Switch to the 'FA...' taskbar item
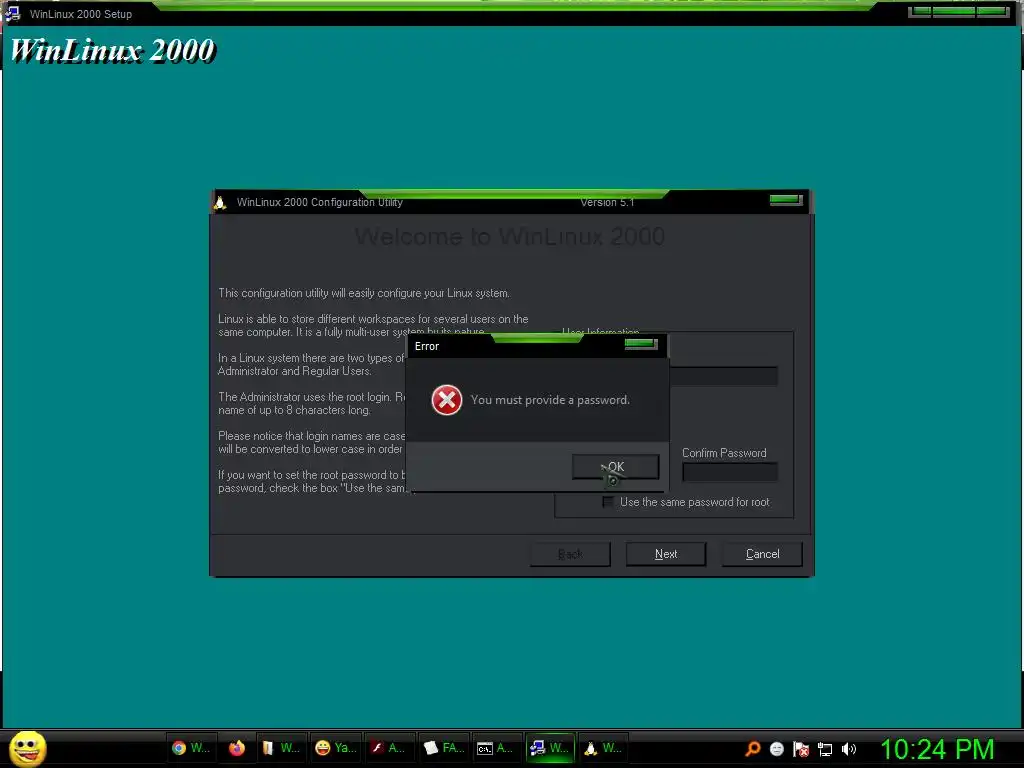Screen dimensions: 1024x768 pyautogui.click(x=443, y=748)
